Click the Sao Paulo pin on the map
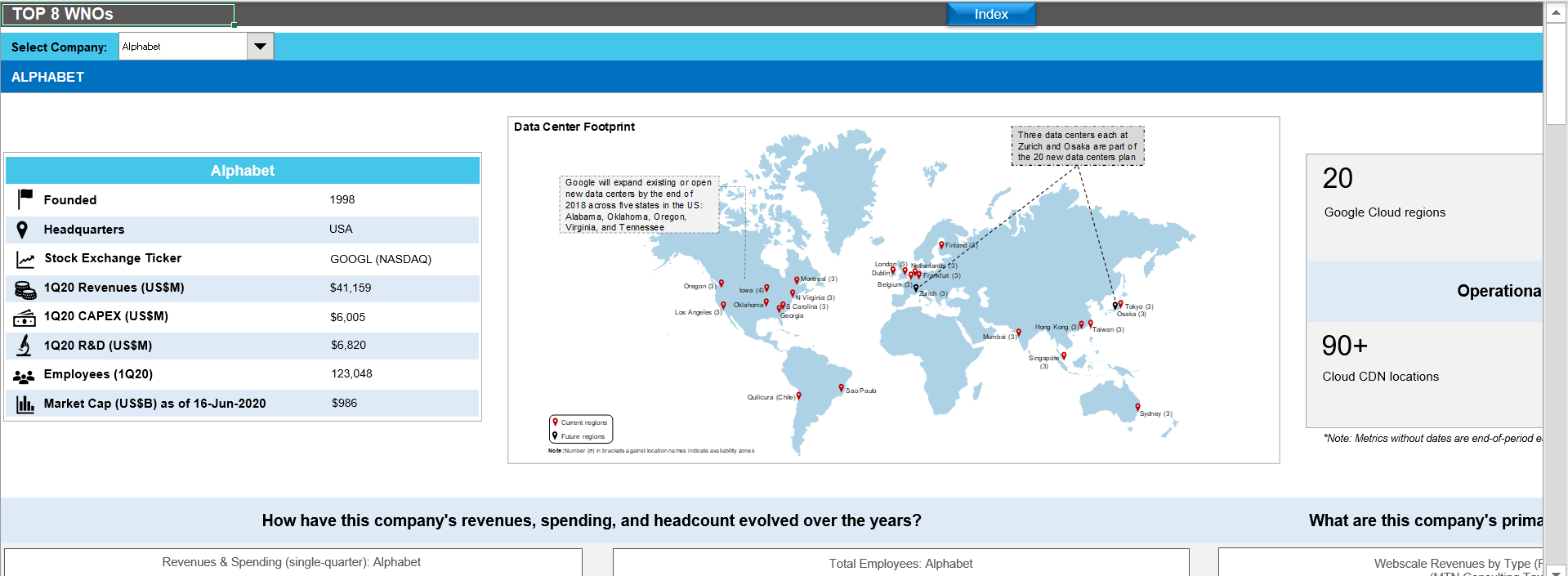1568x576 pixels. tap(841, 388)
